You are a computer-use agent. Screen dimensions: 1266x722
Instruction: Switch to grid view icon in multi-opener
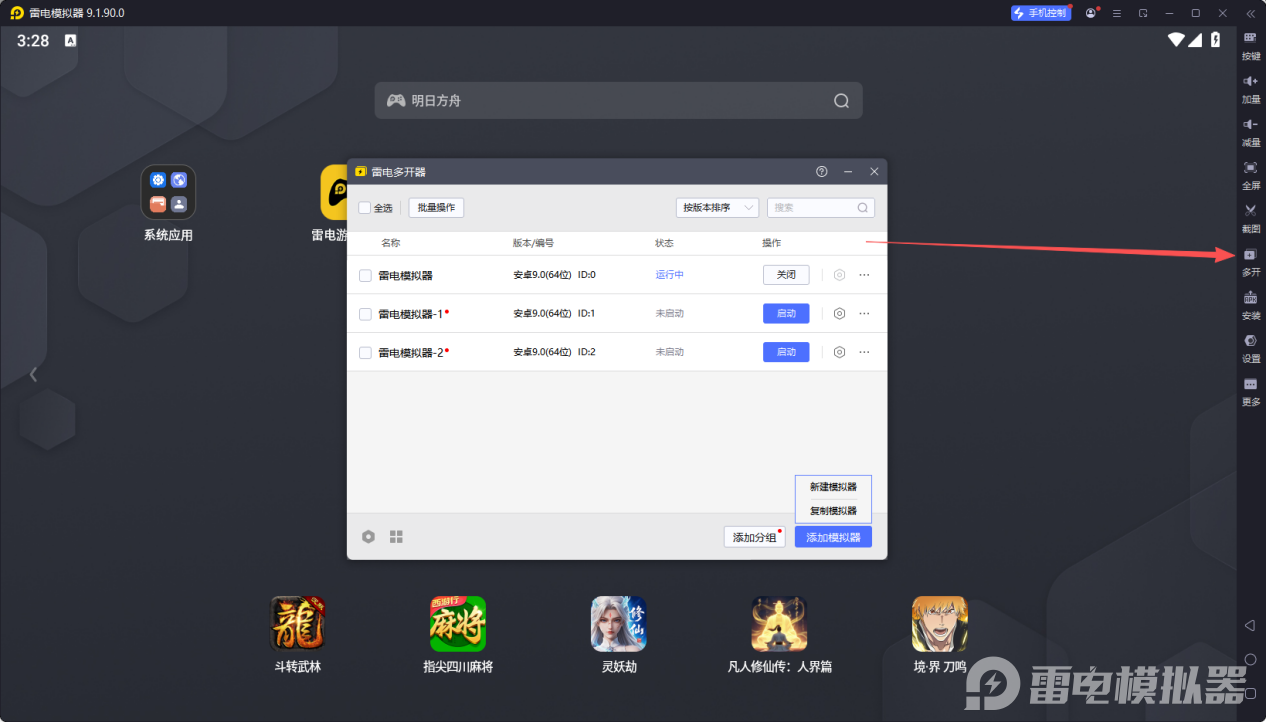[x=396, y=537]
